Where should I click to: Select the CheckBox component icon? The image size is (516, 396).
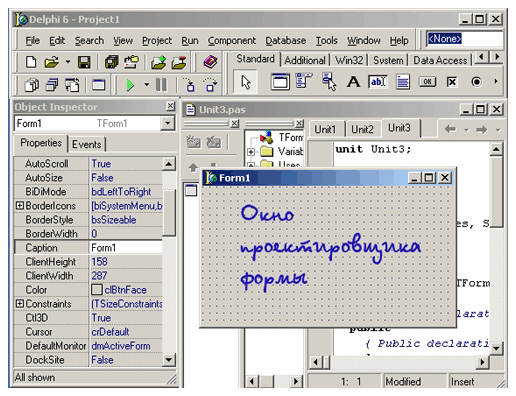click(452, 82)
